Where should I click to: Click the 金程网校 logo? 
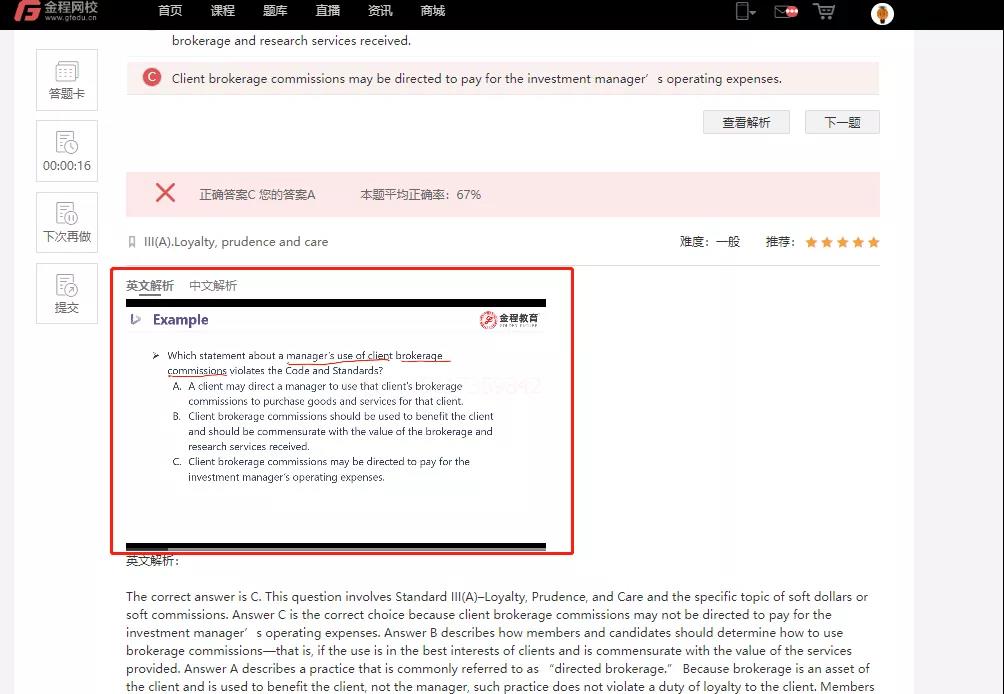(57, 11)
